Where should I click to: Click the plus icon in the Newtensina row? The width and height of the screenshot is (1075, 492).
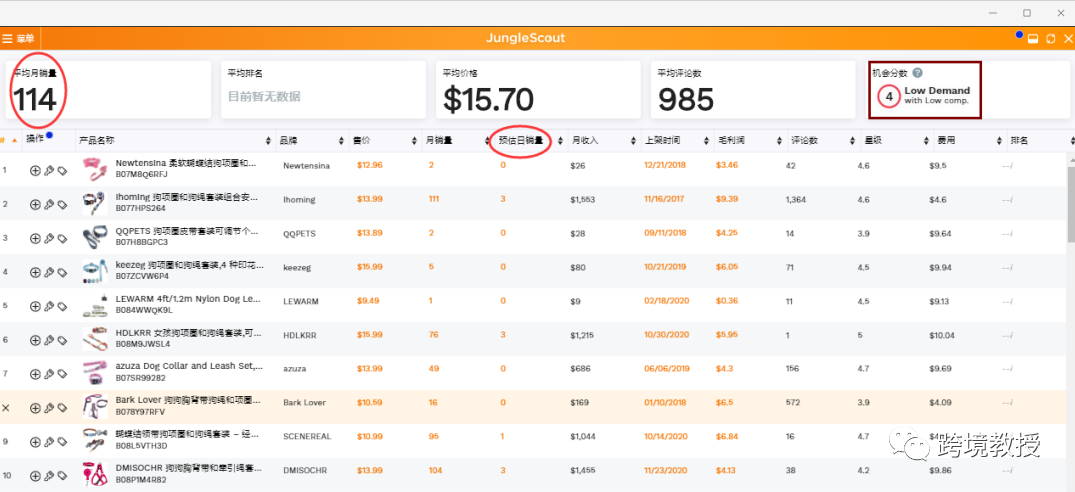(x=35, y=171)
